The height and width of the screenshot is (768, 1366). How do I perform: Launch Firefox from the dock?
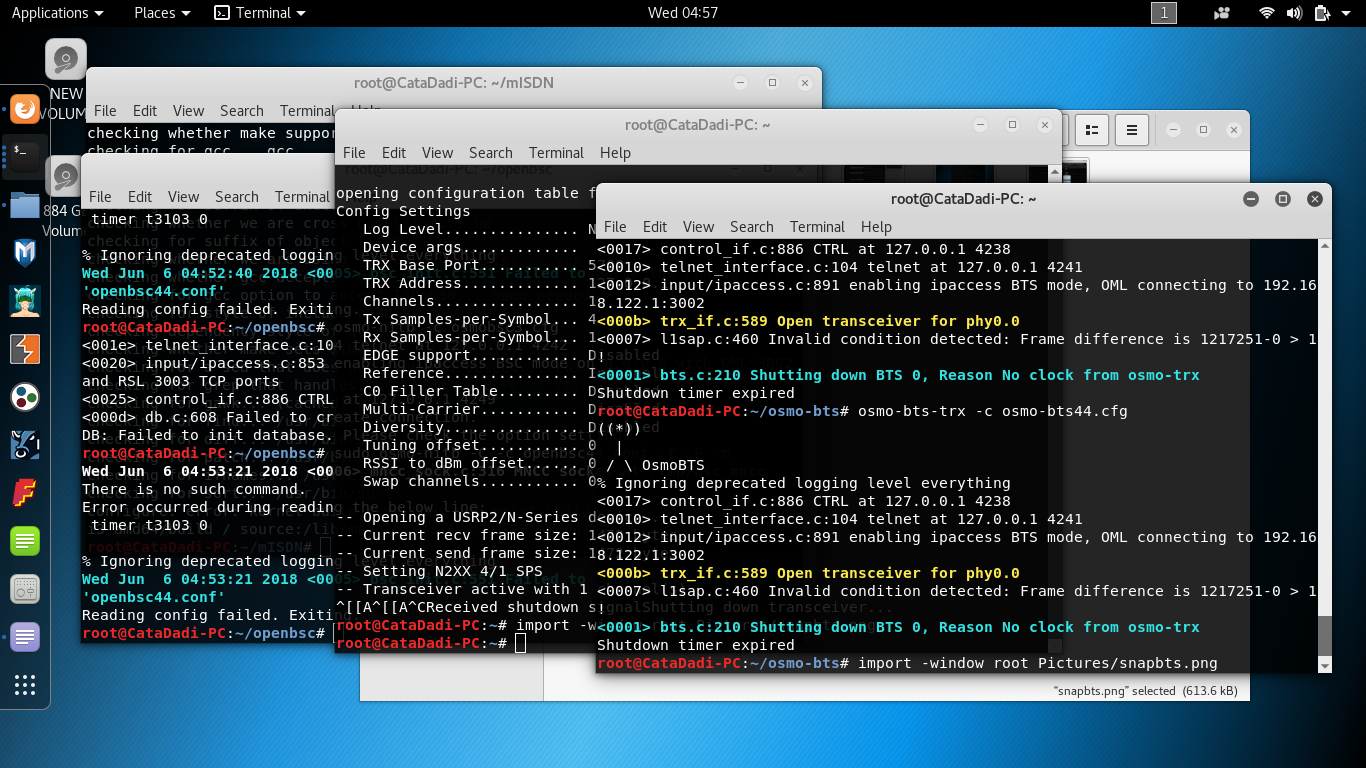coord(25,108)
